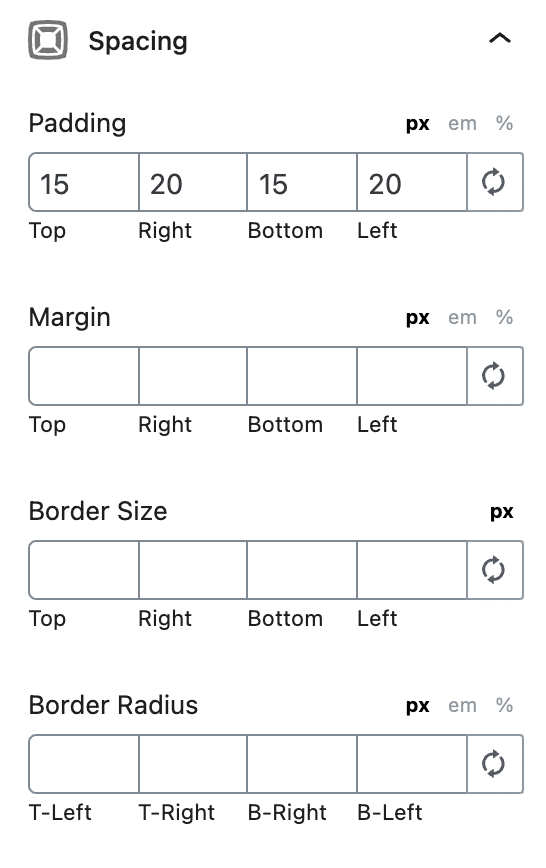Click the Padding Right field showing 20
The height and width of the screenshot is (868, 546).
[193, 182]
